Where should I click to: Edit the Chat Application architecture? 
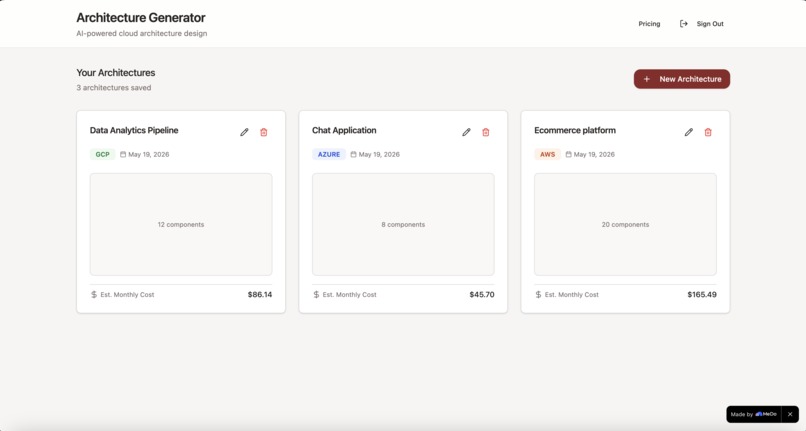pos(466,132)
